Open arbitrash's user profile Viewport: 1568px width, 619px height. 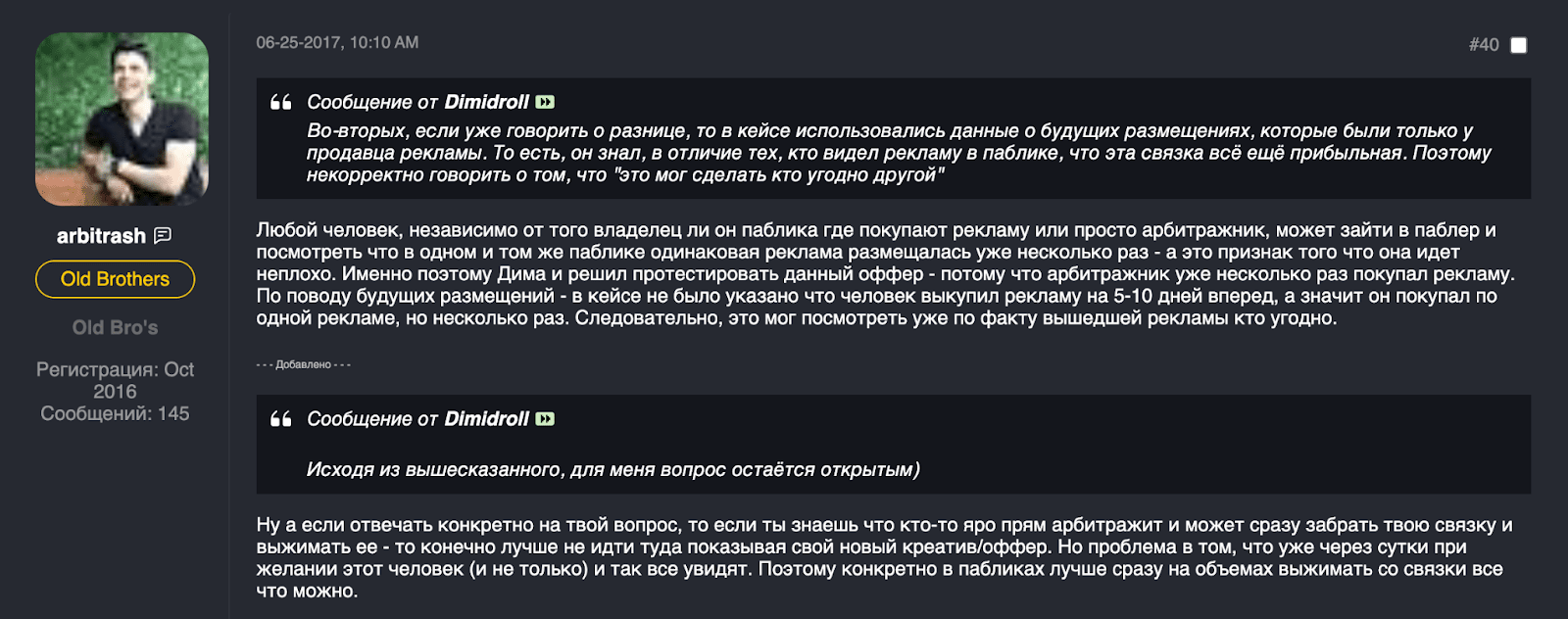(101, 235)
